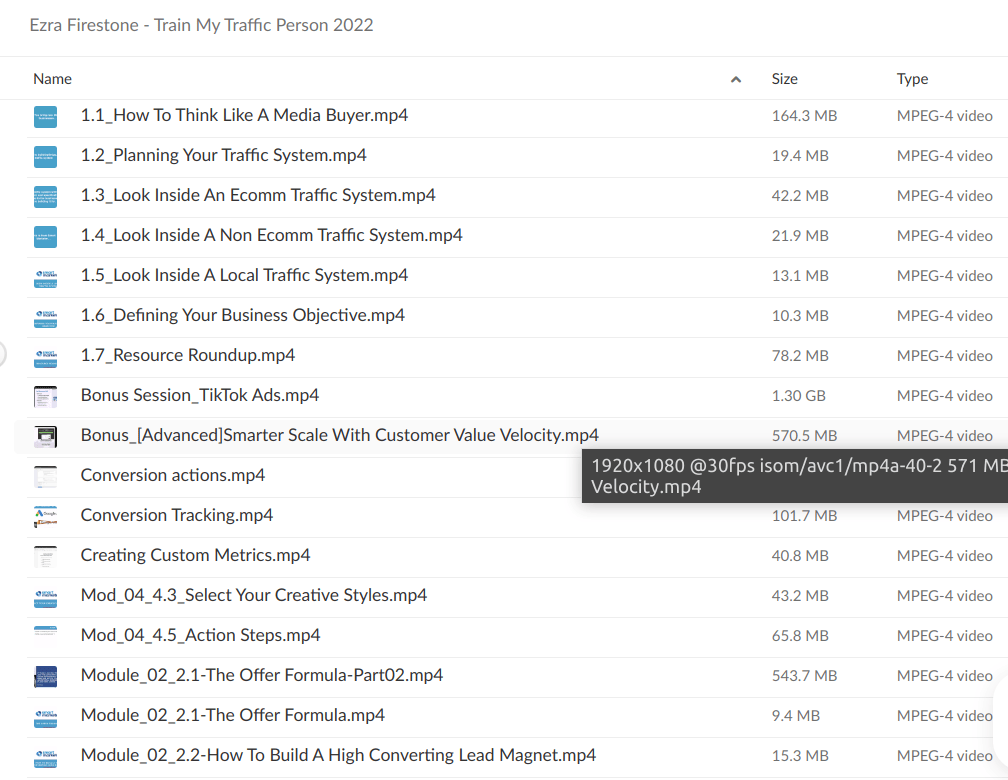
Task: Select the Creating Custom Metrics file icon
Action: pos(45,555)
